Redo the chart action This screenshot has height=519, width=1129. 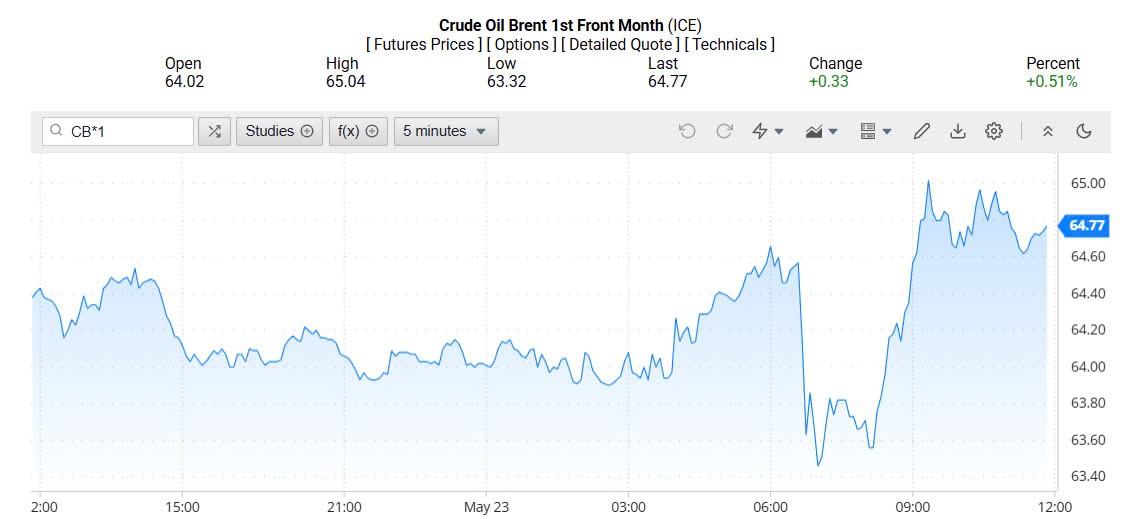tap(725, 131)
